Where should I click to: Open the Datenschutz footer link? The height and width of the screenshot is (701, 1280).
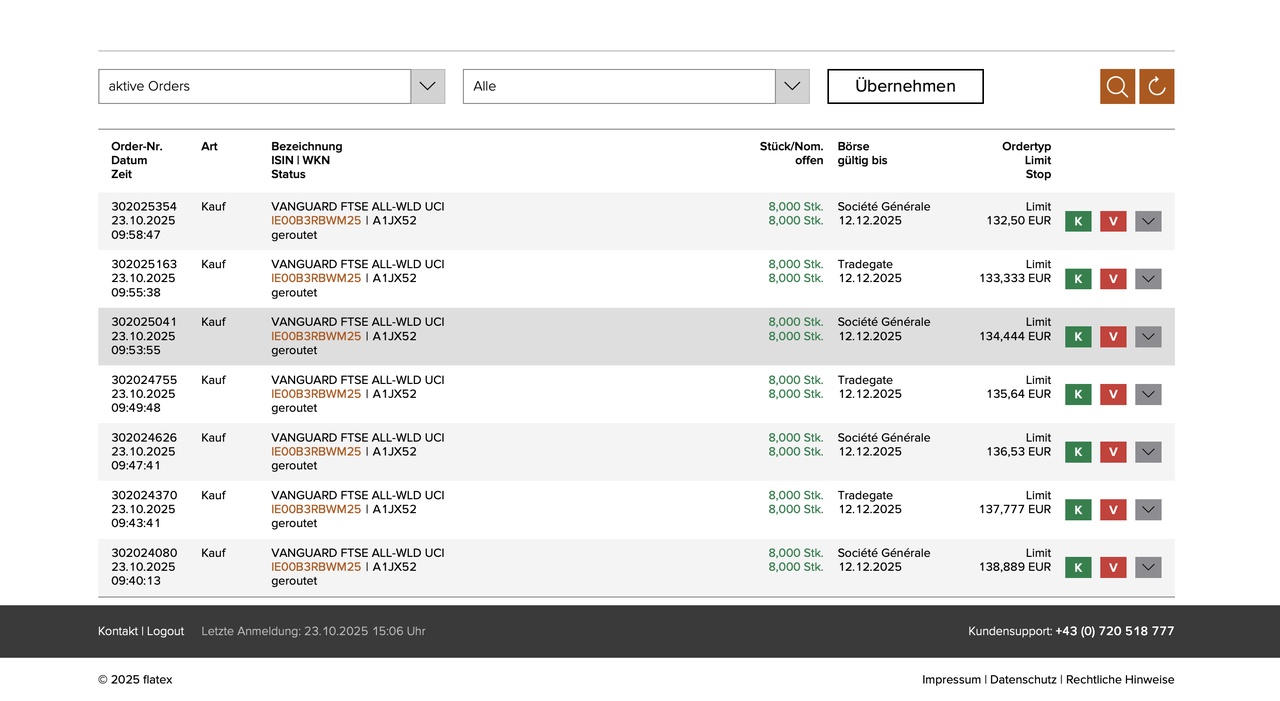pyautogui.click(x=1023, y=680)
